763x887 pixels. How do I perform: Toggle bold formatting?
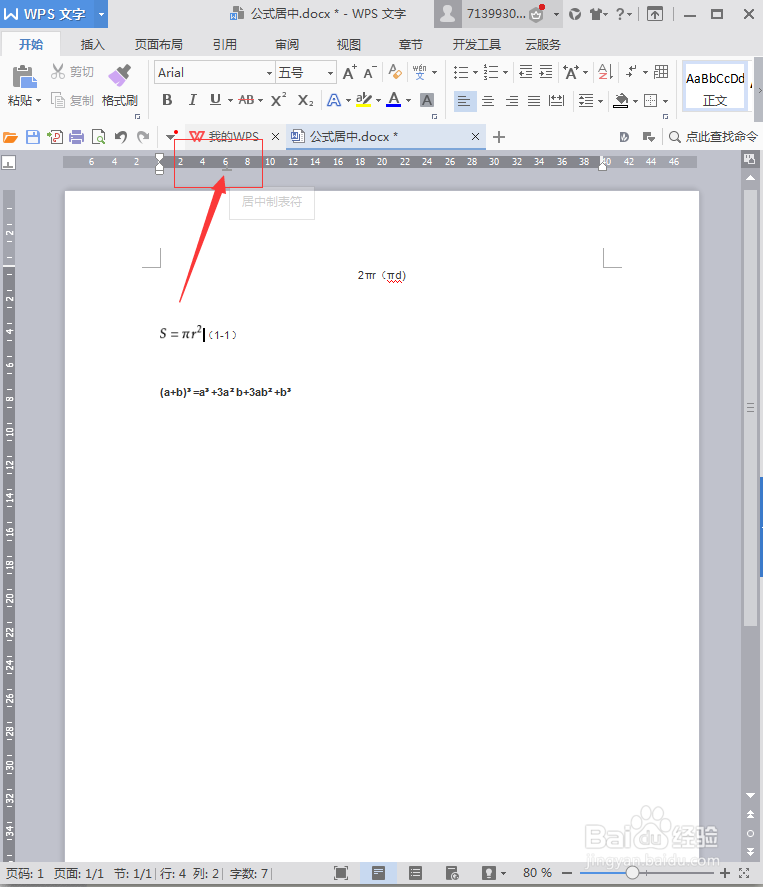167,100
